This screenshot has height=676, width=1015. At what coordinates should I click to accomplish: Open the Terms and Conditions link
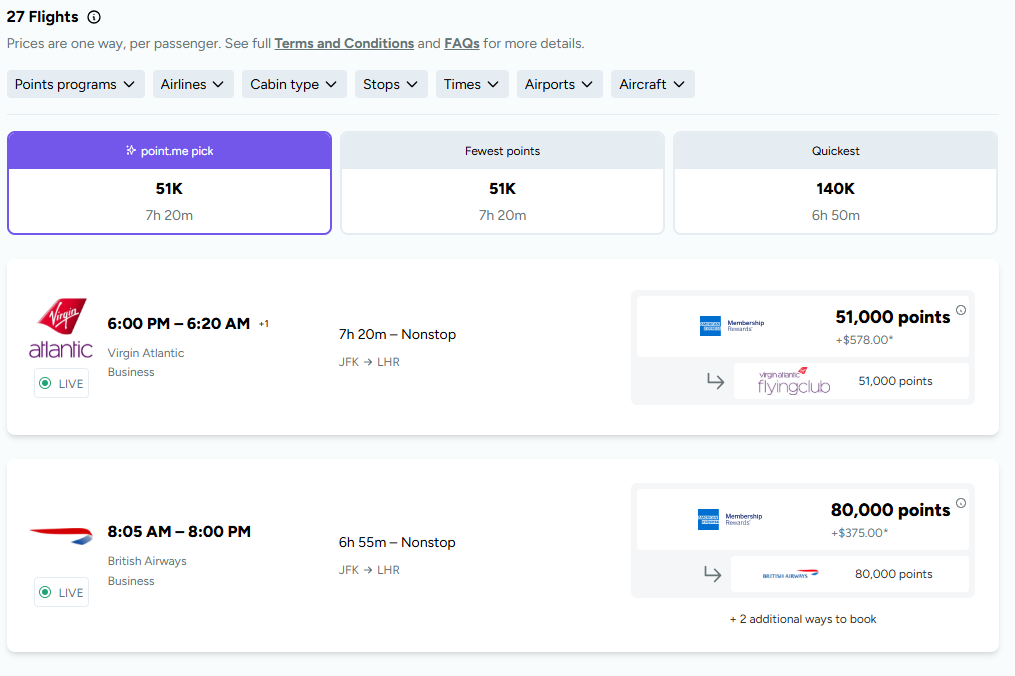[x=344, y=43]
